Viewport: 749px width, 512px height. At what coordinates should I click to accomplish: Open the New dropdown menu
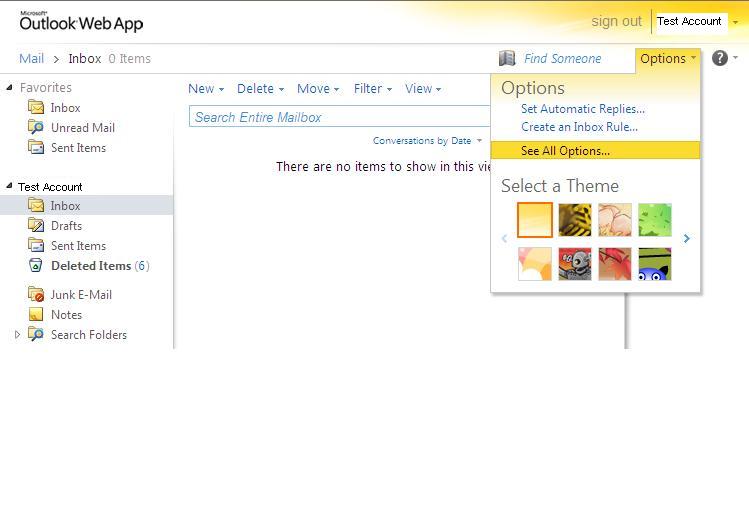pos(205,89)
